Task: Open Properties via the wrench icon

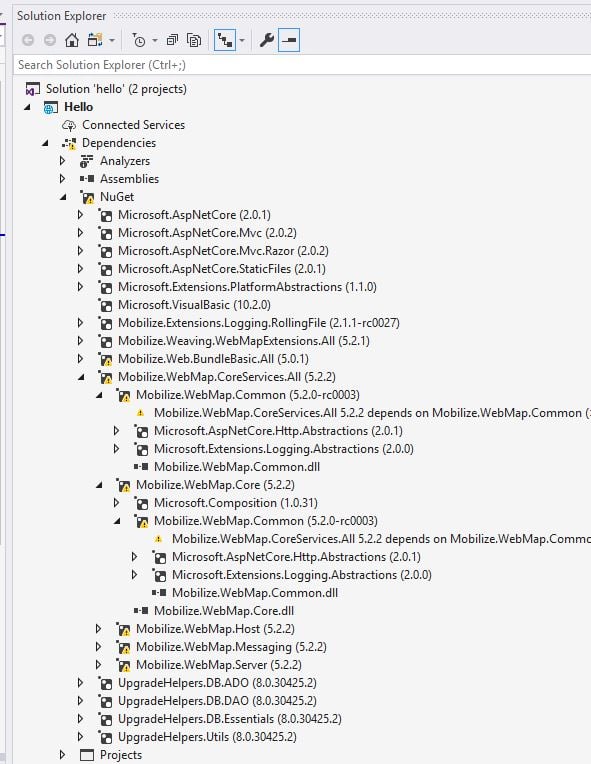Action: click(267, 40)
